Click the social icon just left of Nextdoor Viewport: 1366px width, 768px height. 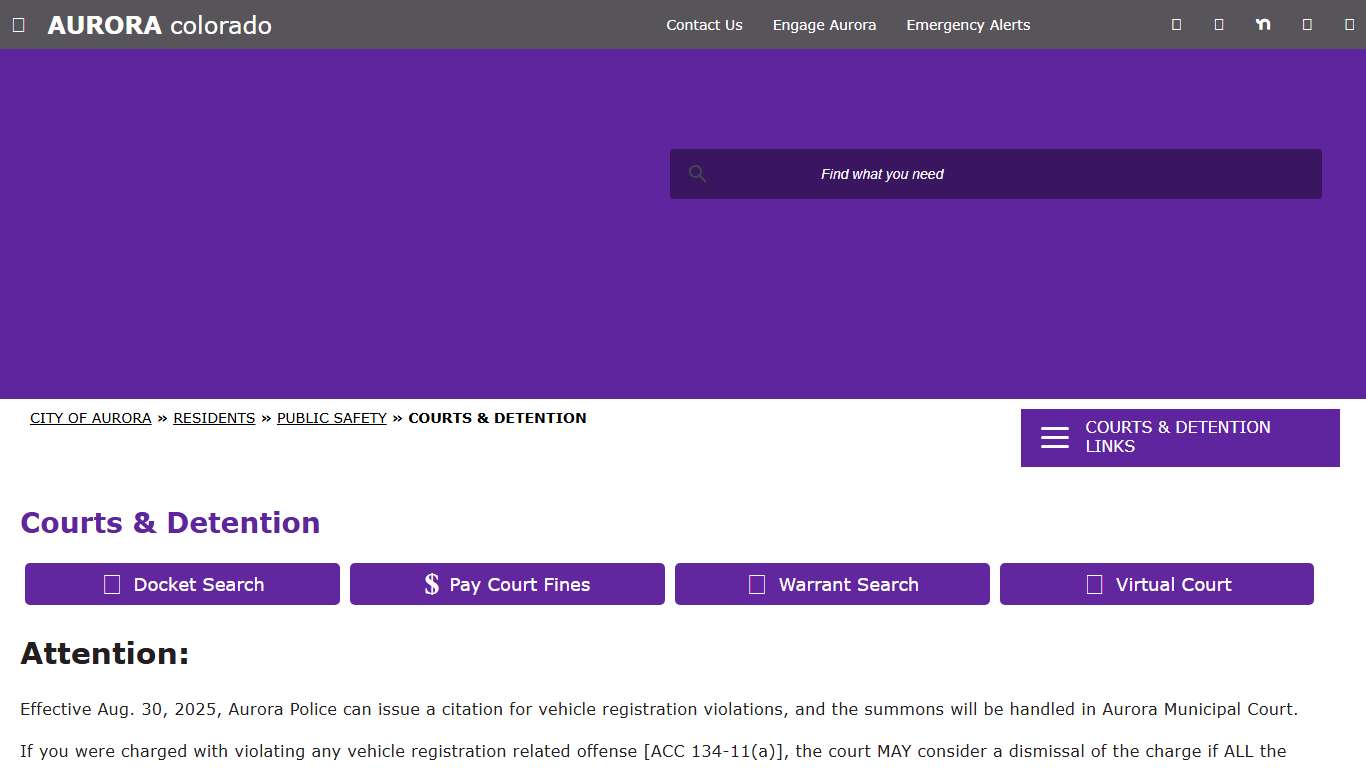pyautogui.click(x=1219, y=25)
